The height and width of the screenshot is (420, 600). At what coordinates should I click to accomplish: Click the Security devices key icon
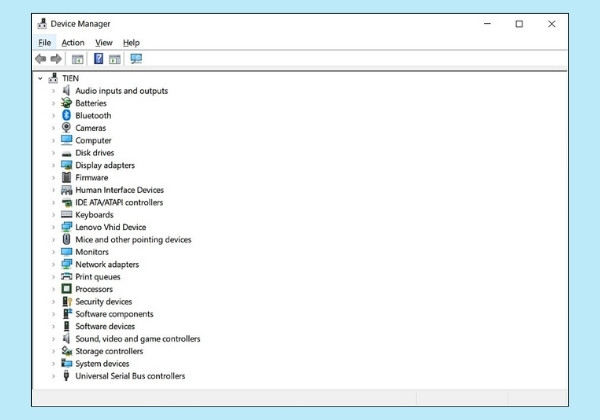click(67, 301)
